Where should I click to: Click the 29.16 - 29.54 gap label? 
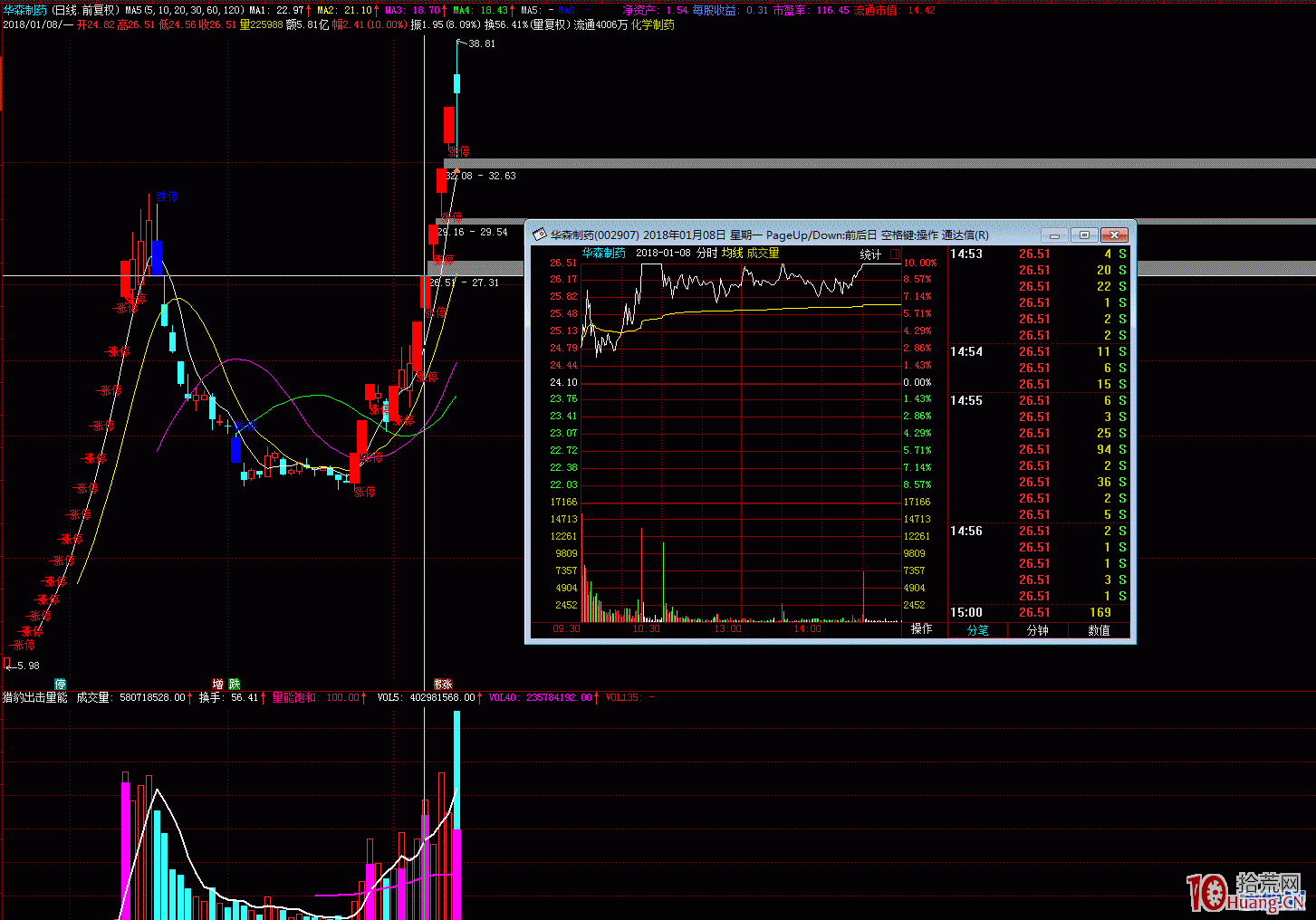pyautogui.click(x=473, y=232)
